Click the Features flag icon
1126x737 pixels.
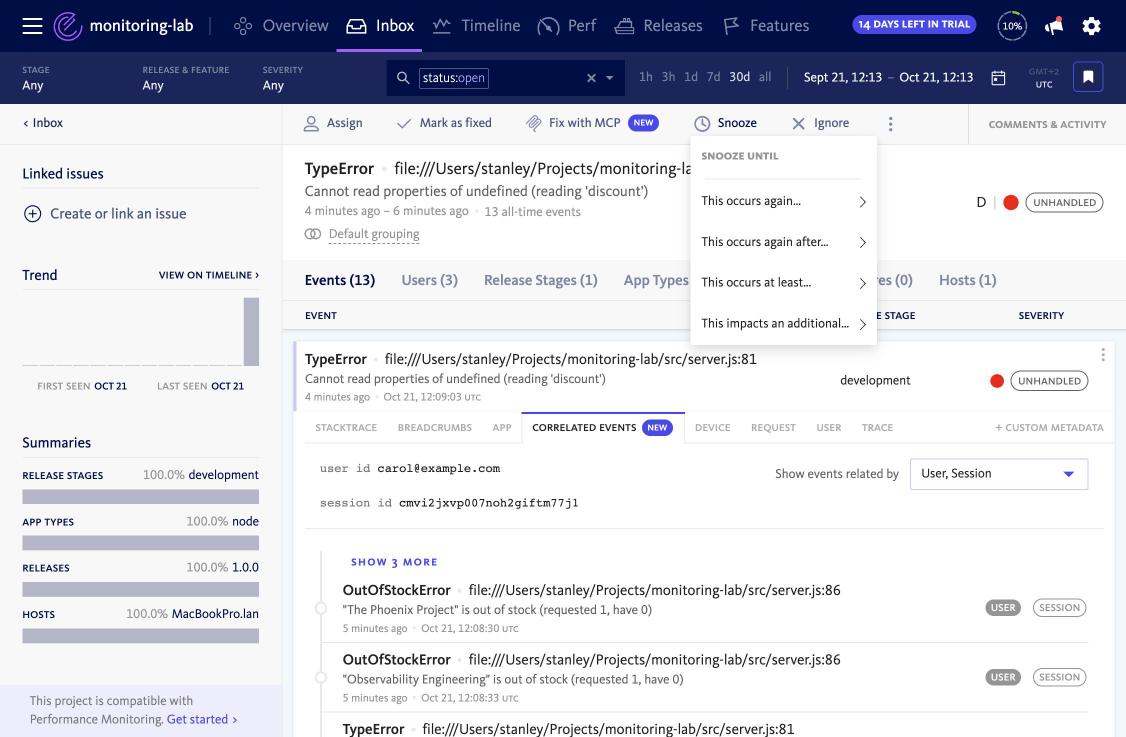[x=731, y=27]
